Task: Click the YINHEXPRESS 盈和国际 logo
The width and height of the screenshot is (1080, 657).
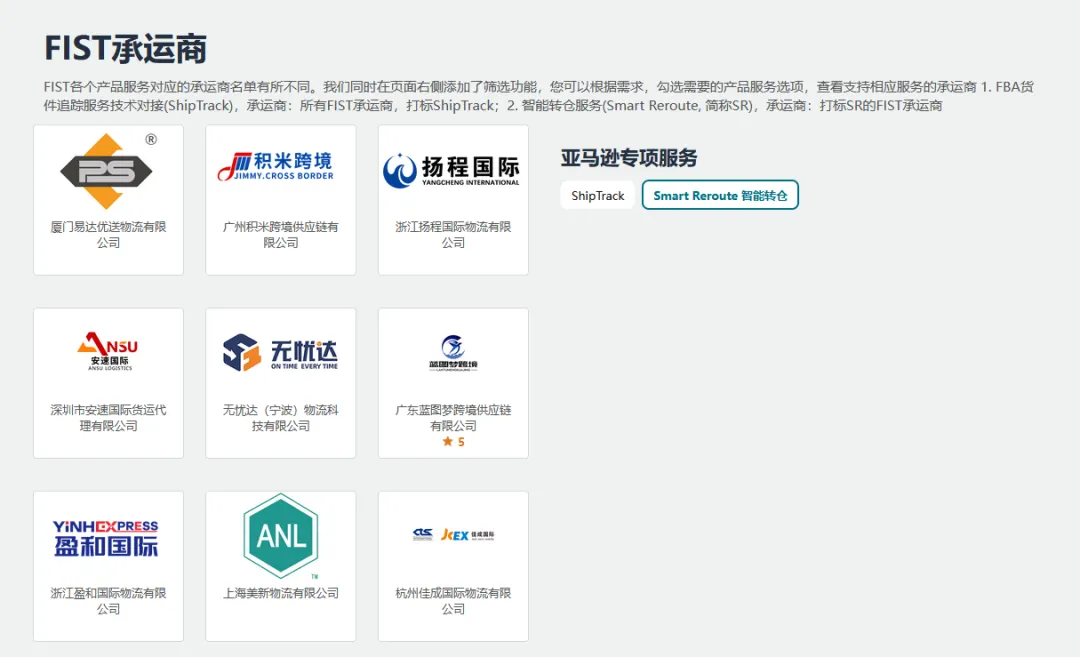Action: click(x=108, y=536)
